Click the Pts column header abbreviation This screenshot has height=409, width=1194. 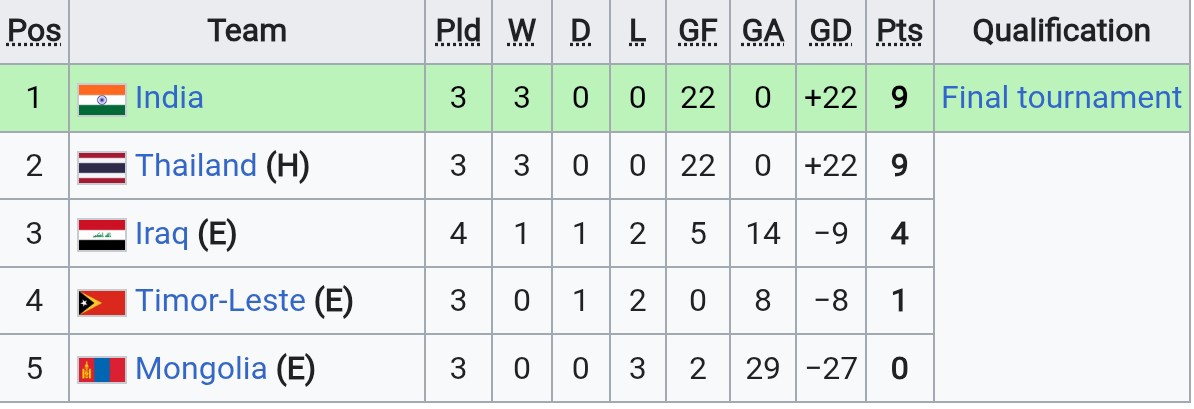(899, 31)
